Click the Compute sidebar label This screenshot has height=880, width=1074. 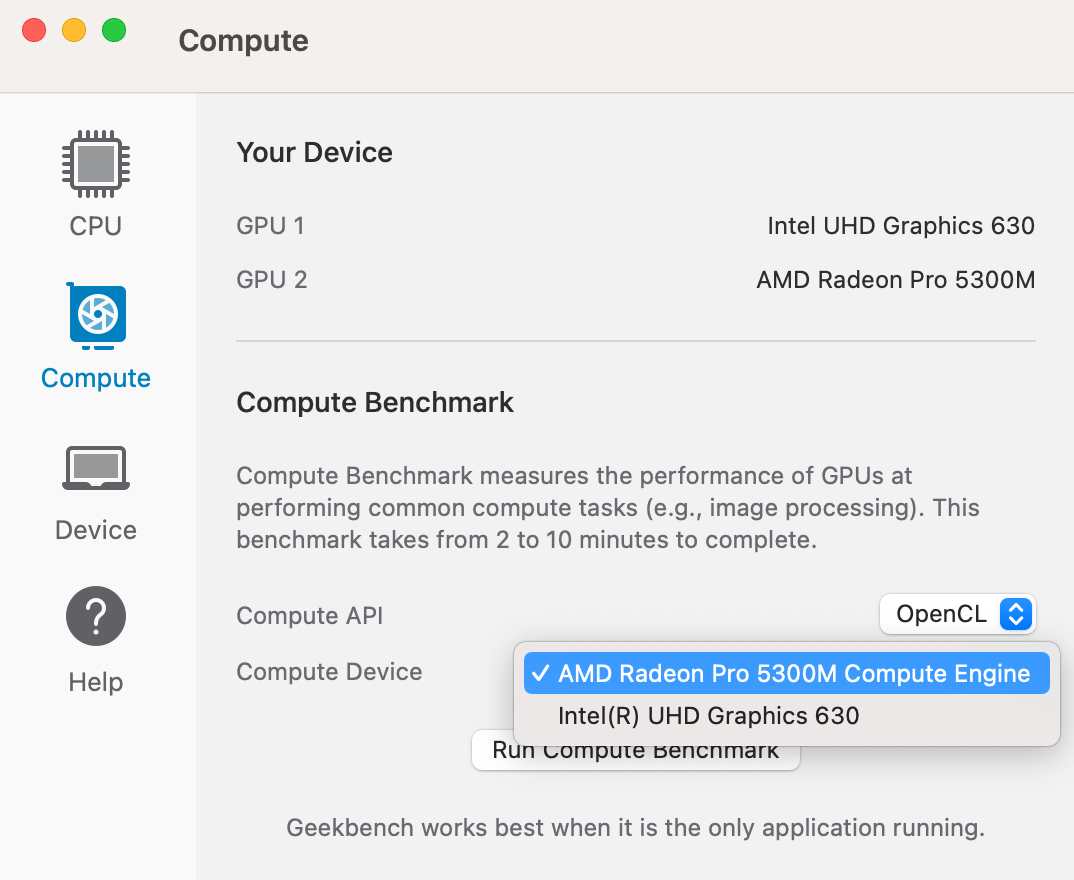pos(96,378)
